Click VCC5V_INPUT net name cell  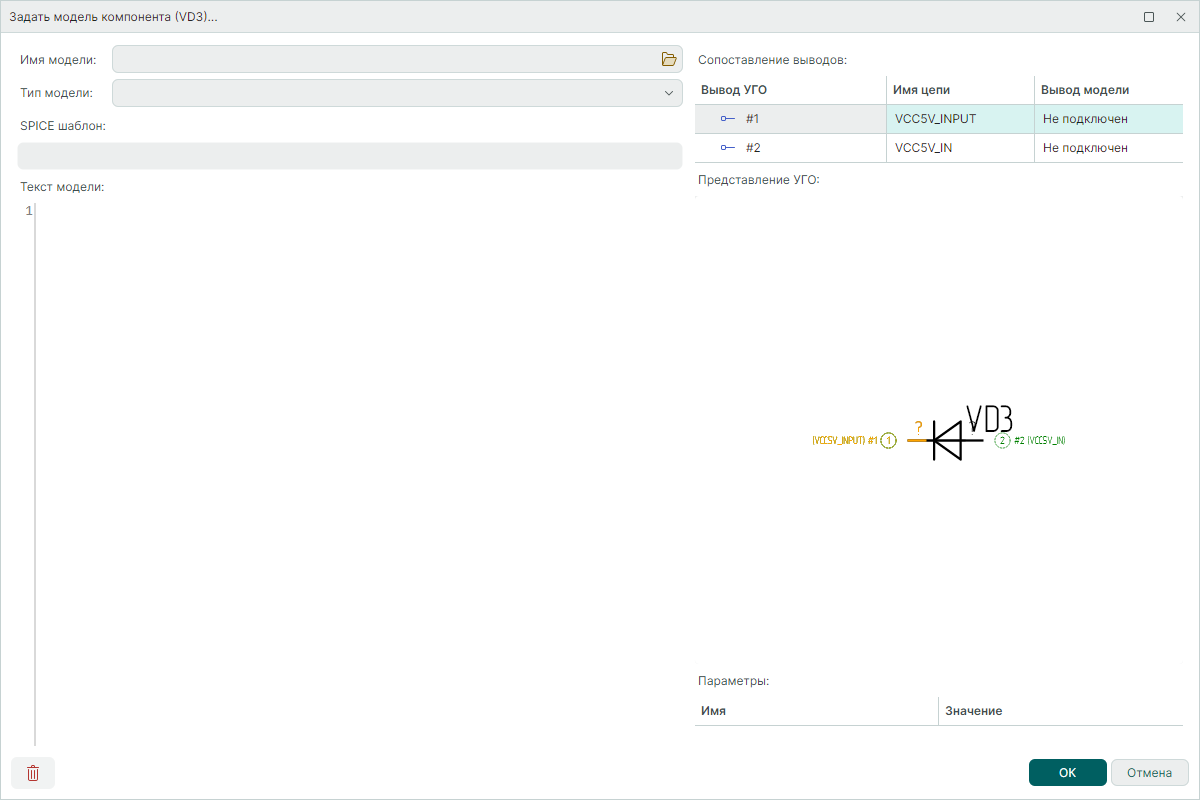(x=960, y=119)
